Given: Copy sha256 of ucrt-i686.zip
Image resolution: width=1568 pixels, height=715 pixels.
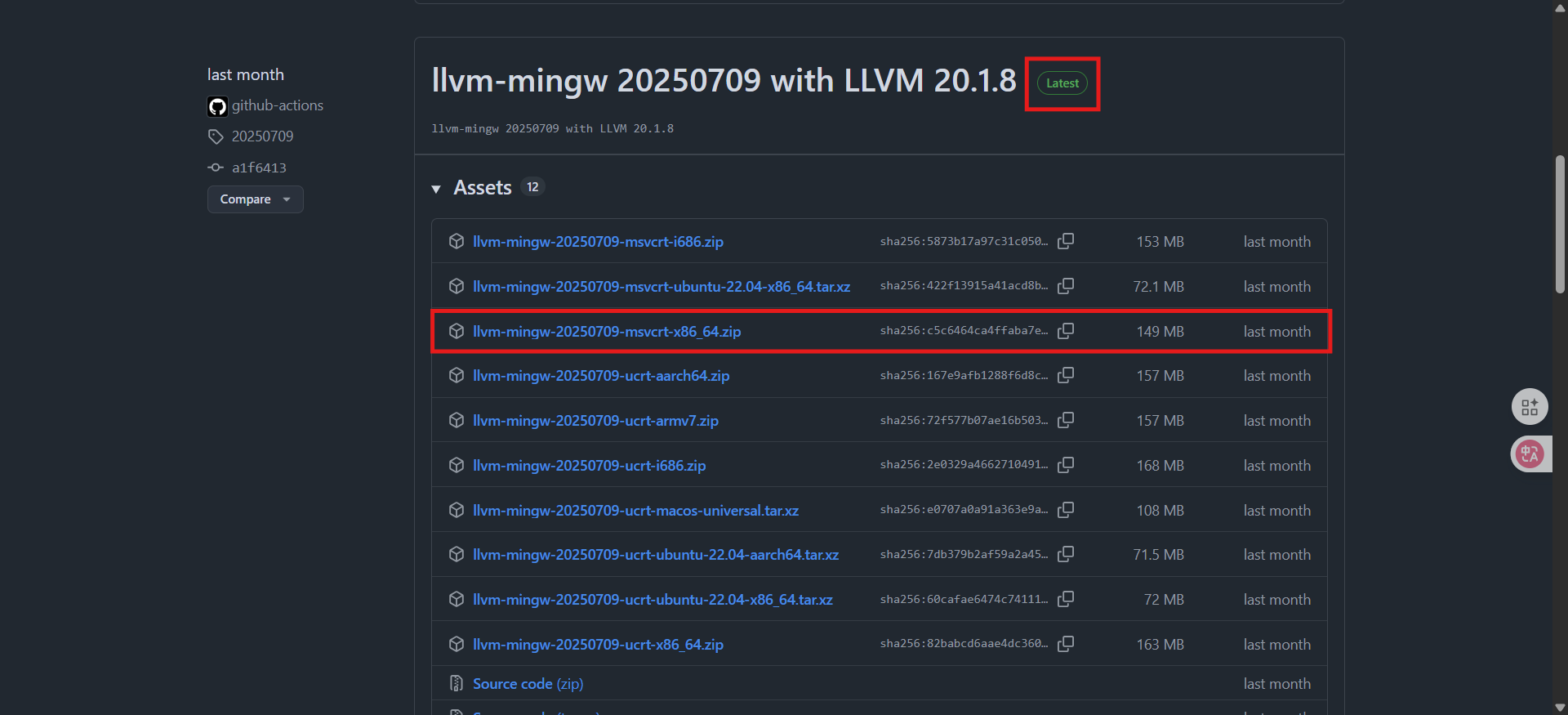Looking at the screenshot, I should pyautogui.click(x=1066, y=465).
